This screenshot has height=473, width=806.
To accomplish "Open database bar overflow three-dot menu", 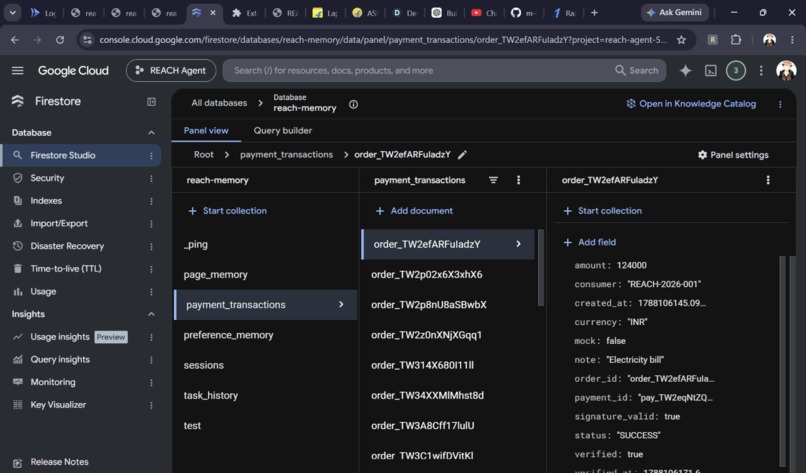I will pos(780,104).
